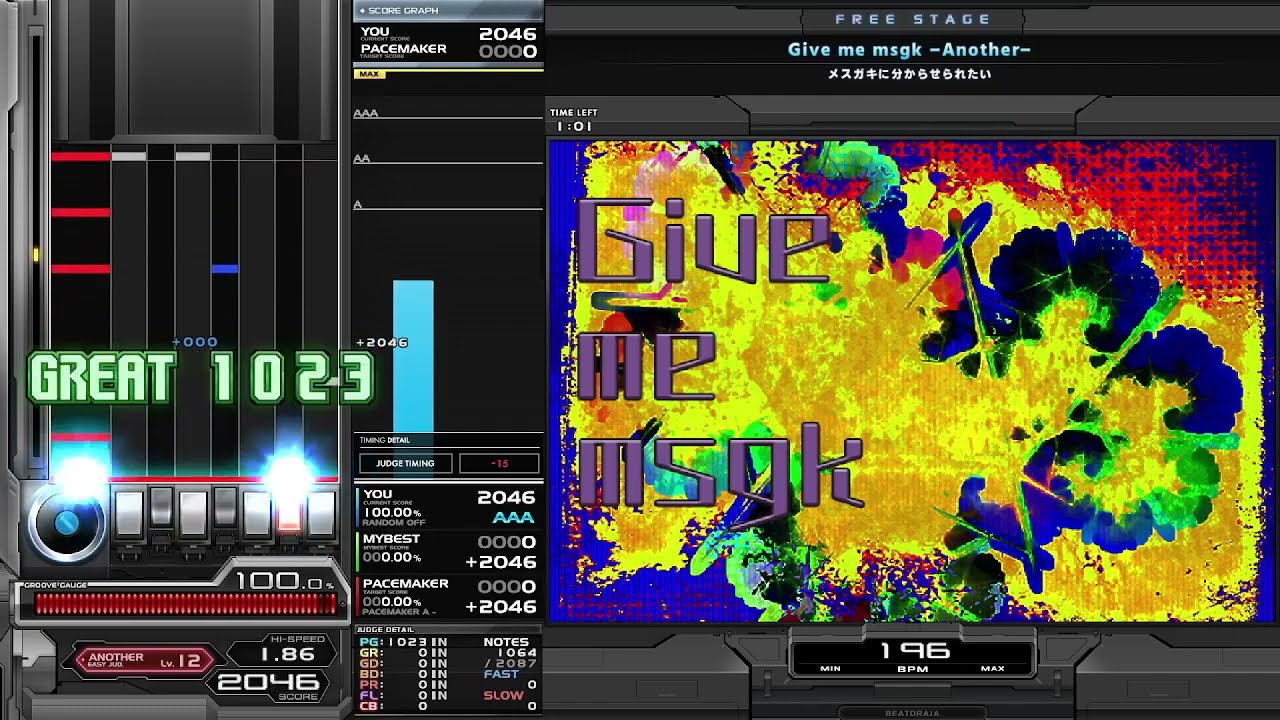Click the MAX marker on score graph

pyautogui.click(x=369, y=74)
